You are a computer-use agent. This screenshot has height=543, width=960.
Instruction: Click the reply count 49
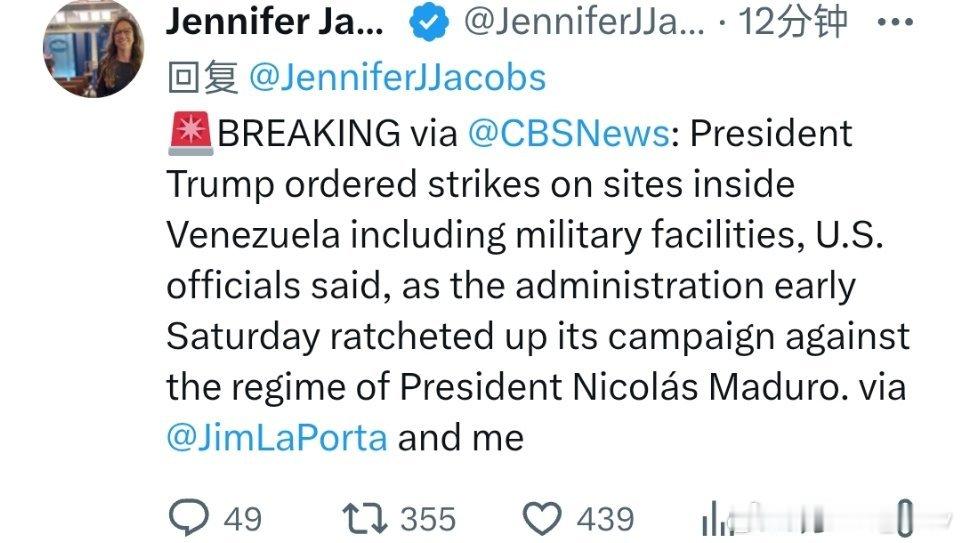[242, 519]
